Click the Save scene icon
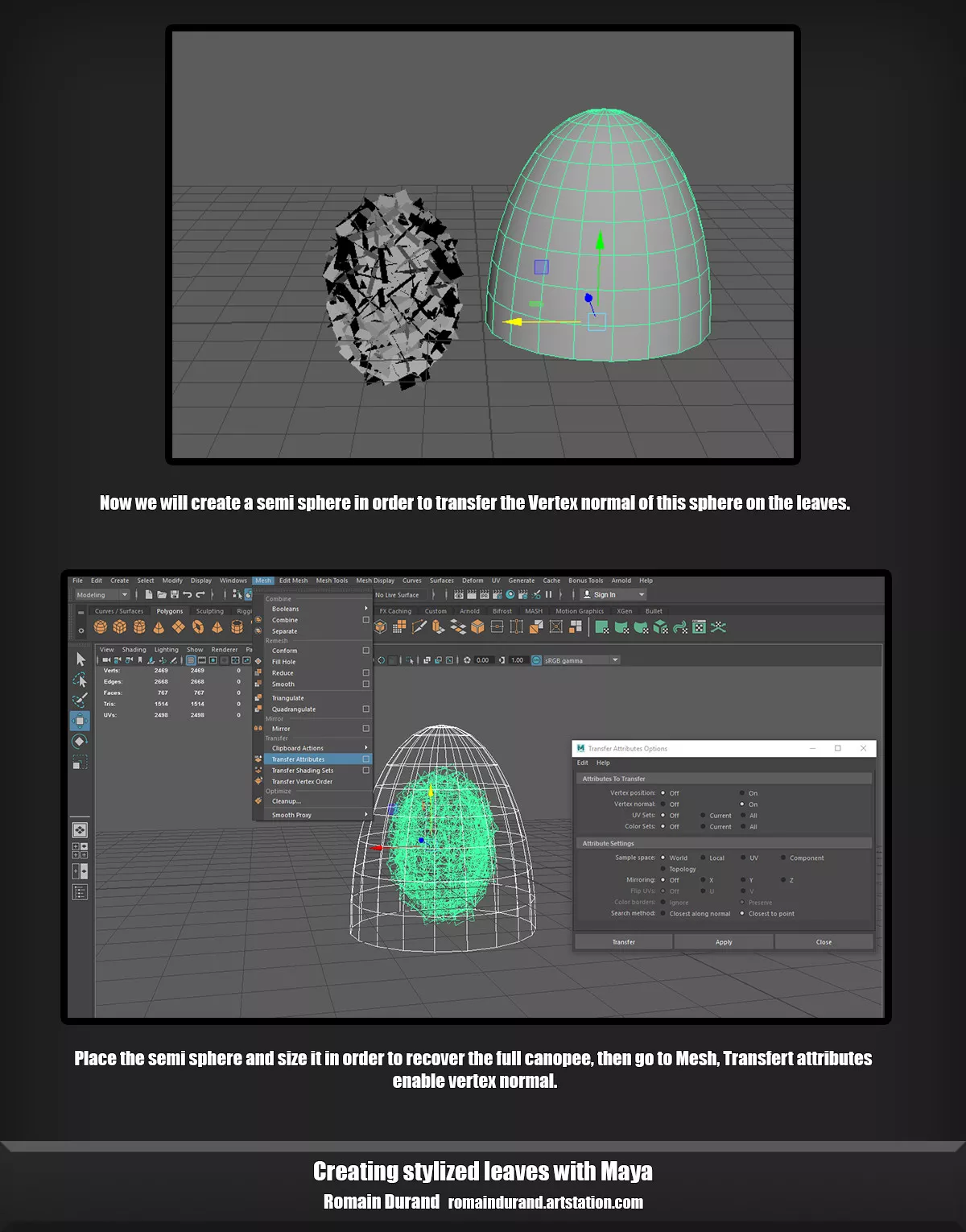The image size is (966, 1232). (174, 595)
